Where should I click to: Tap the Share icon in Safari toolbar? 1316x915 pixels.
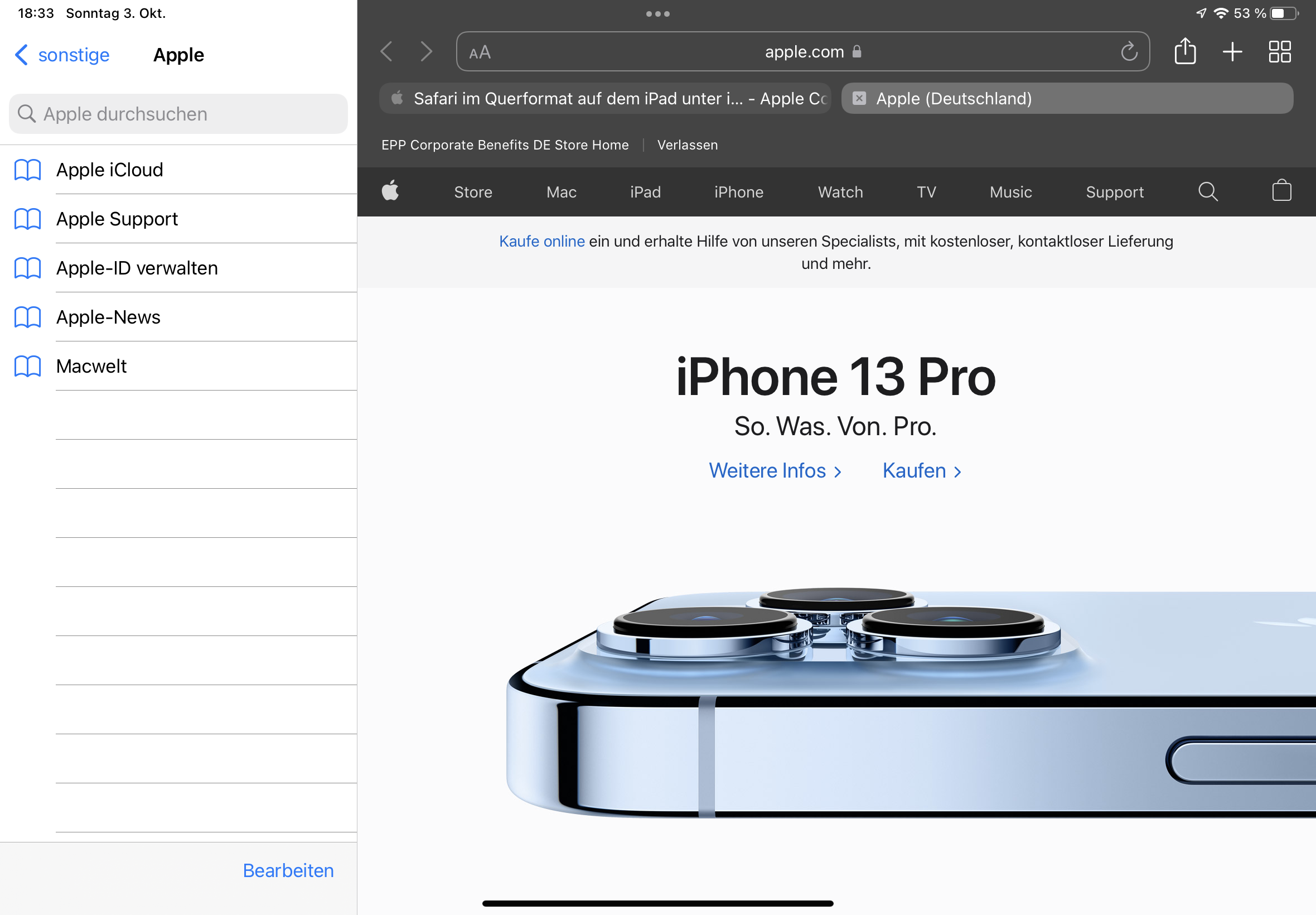pyautogui.click(x=1185, y=51)
